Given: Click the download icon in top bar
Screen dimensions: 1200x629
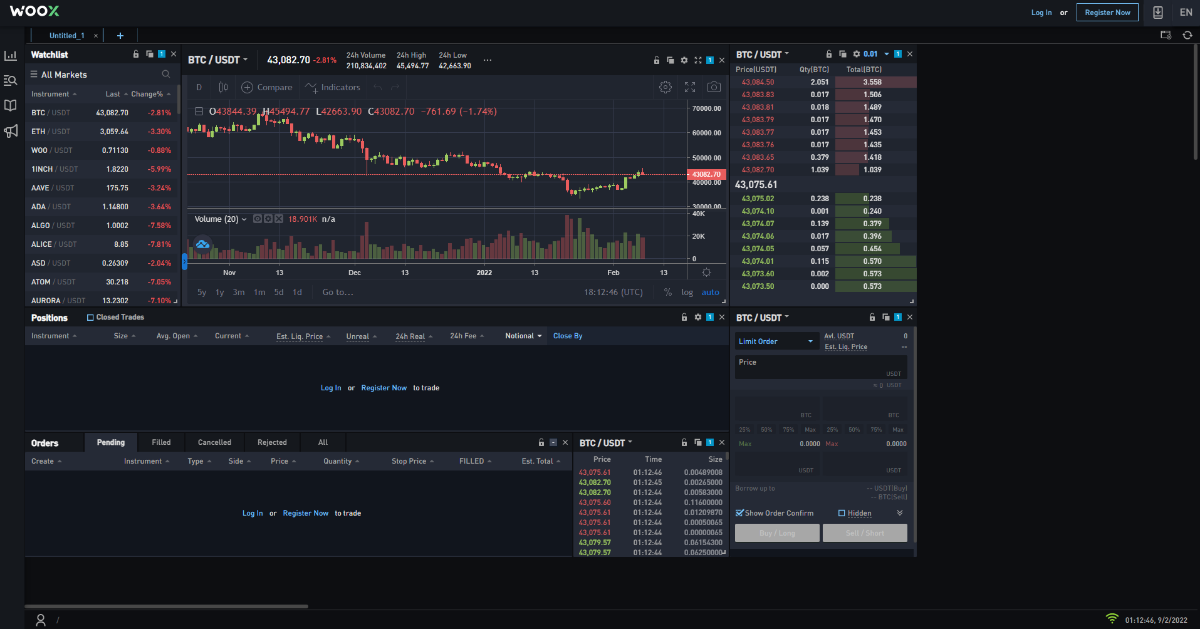Looking at the screenshot, I should 1158,13.
